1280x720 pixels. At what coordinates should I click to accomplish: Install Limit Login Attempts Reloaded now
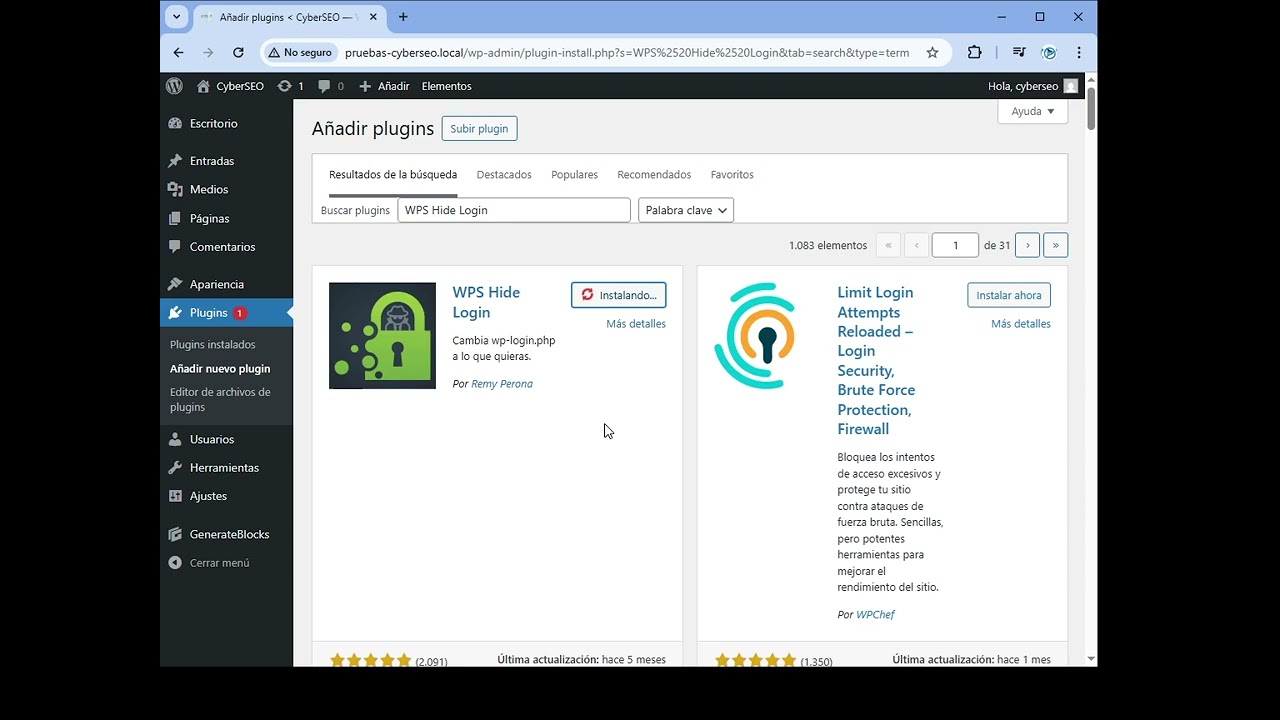pyautogui.click(x=1009, y=295)
